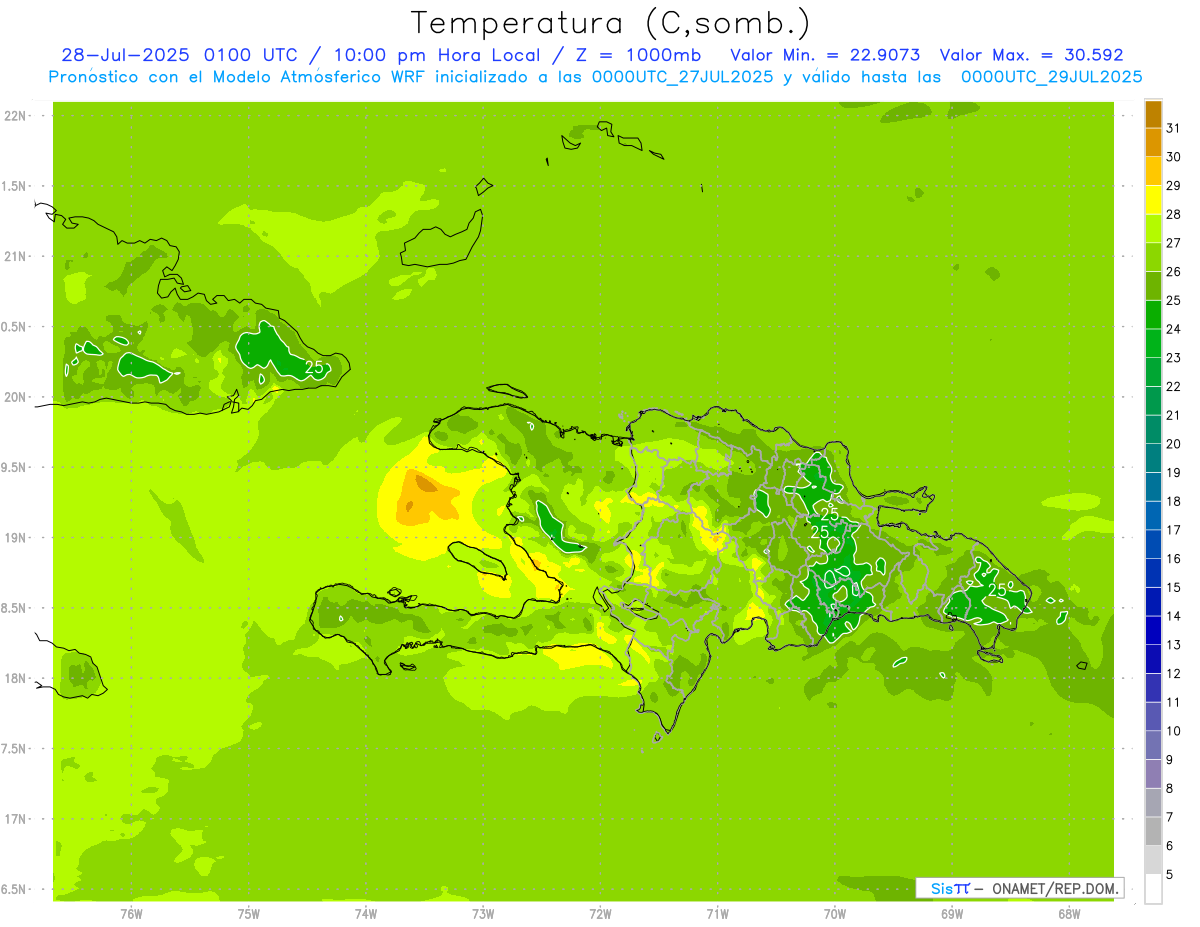This screenshot has height=927, width=1200.
Task: Click the '76W' longitude axis label
Action: tap(131, 914)
